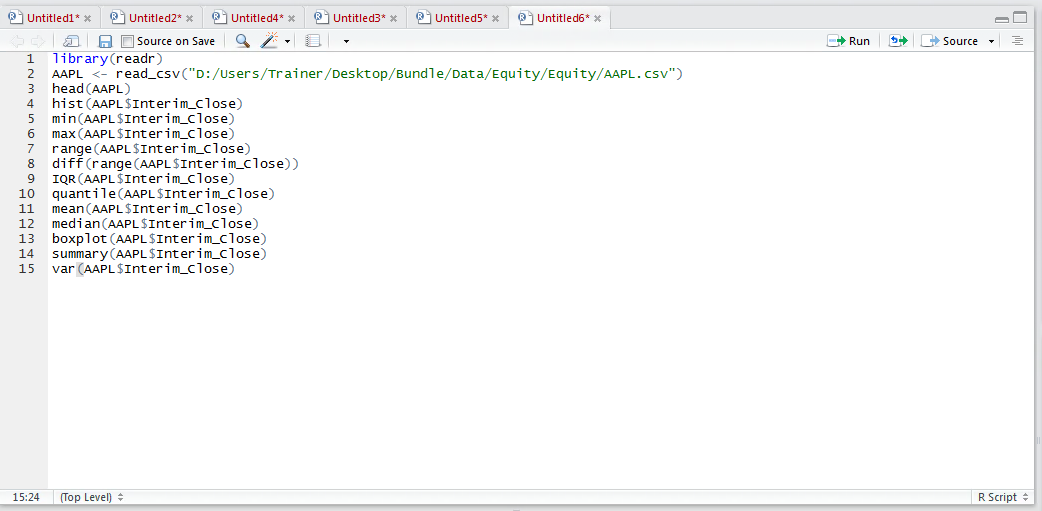Click the head(AAPL) line
The width and height of the screenshot is (1042, 511).
point(92,88)
